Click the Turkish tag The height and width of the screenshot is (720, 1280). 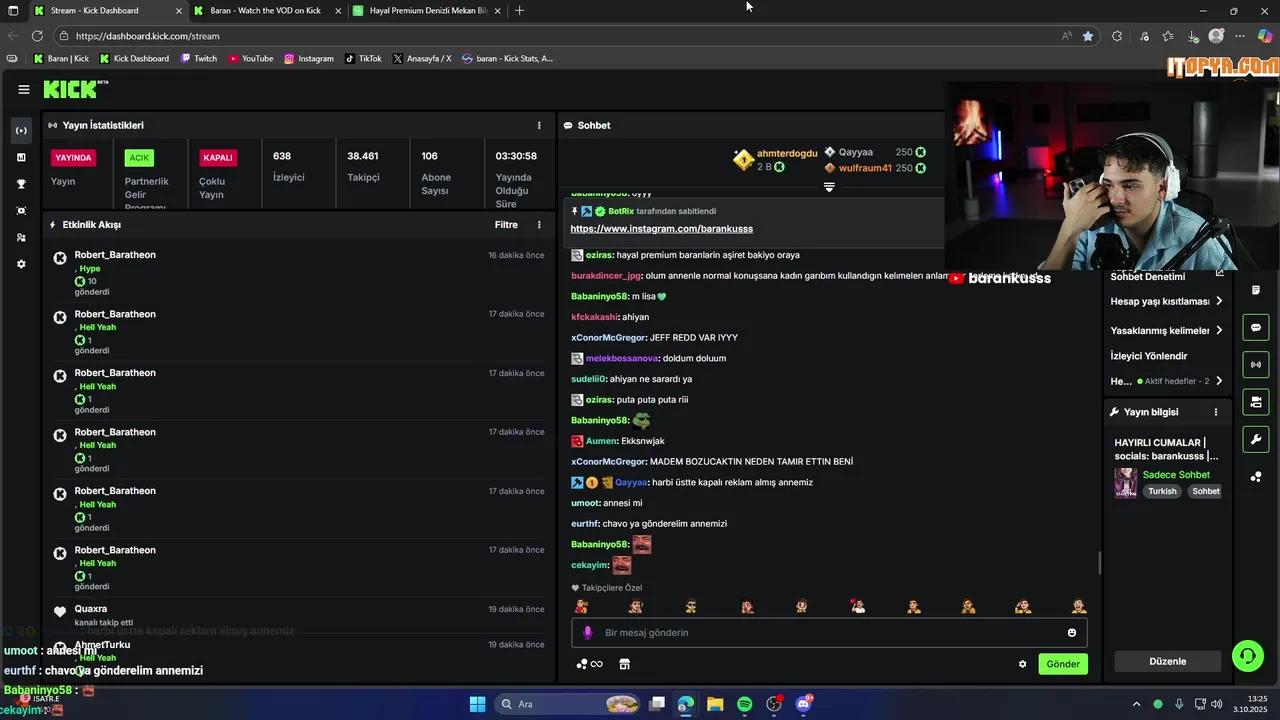tap(1162, 491)
